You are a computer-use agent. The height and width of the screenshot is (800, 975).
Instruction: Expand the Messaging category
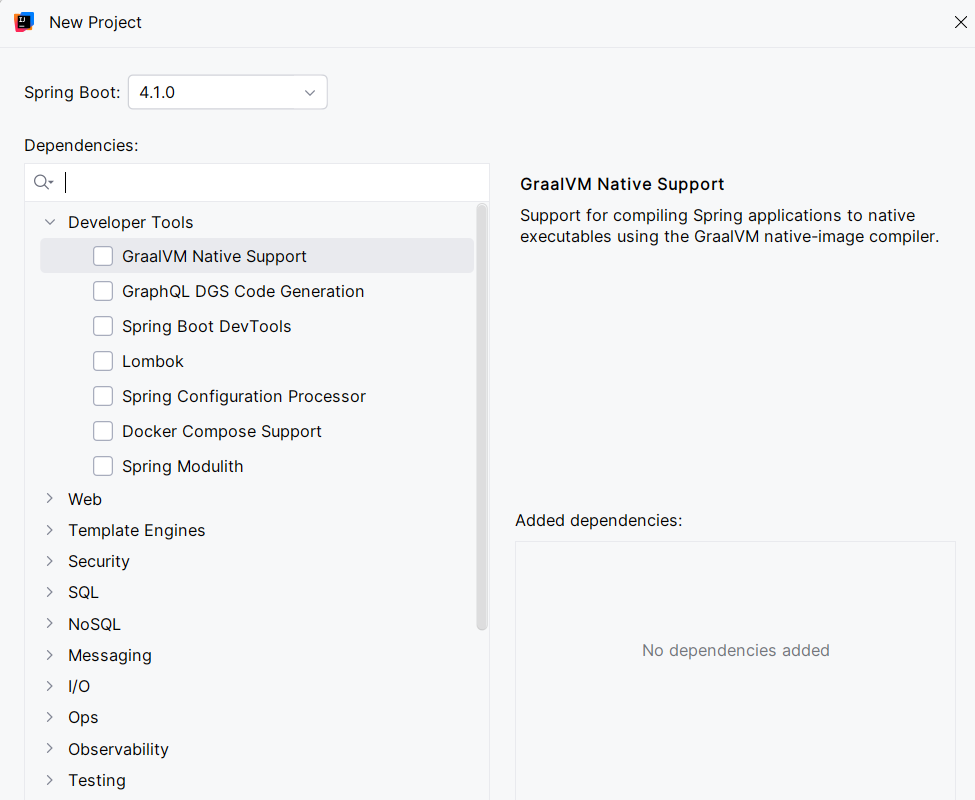click(x=50, y=655)
